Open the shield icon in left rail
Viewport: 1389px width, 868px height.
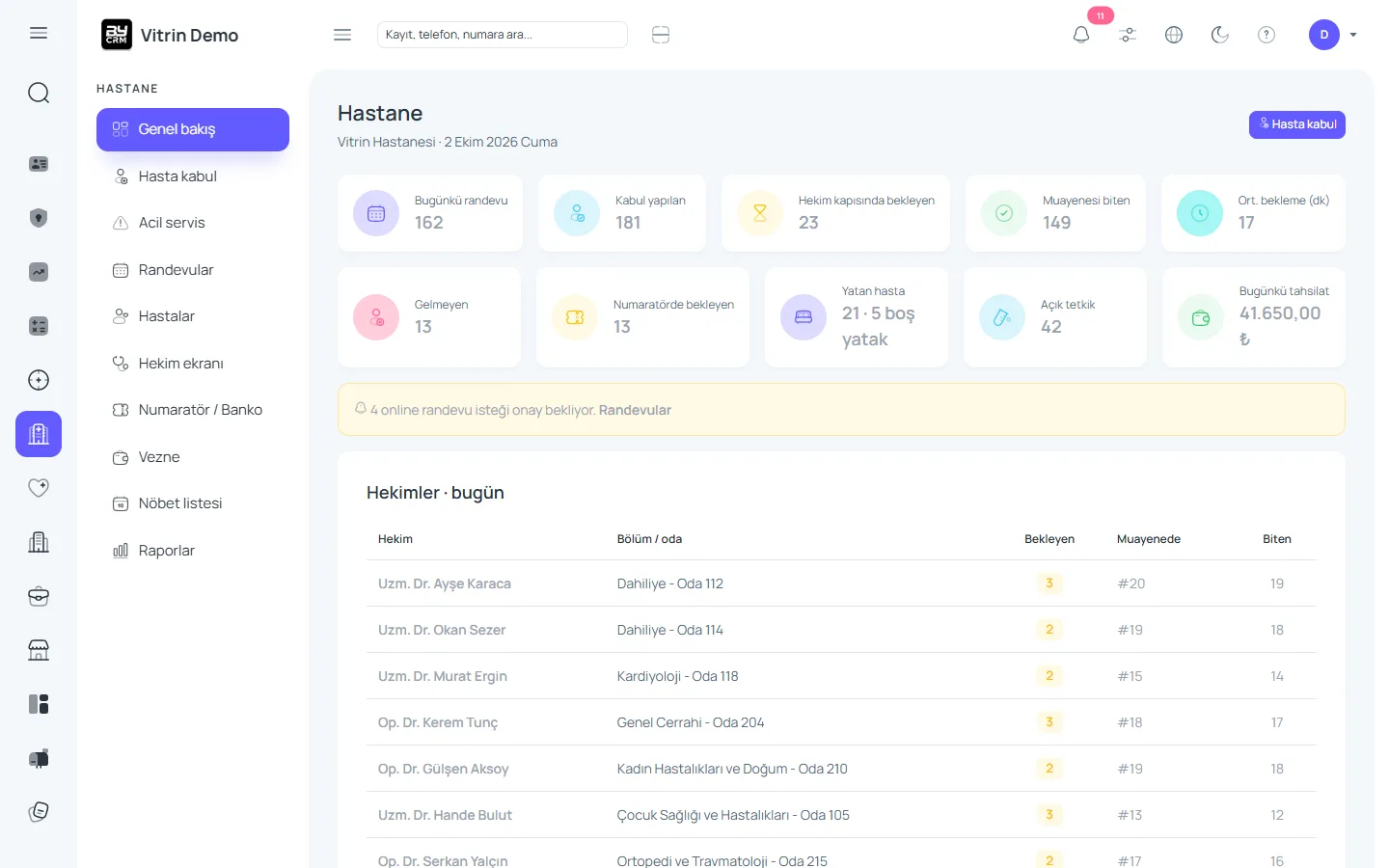coord(39,218)
